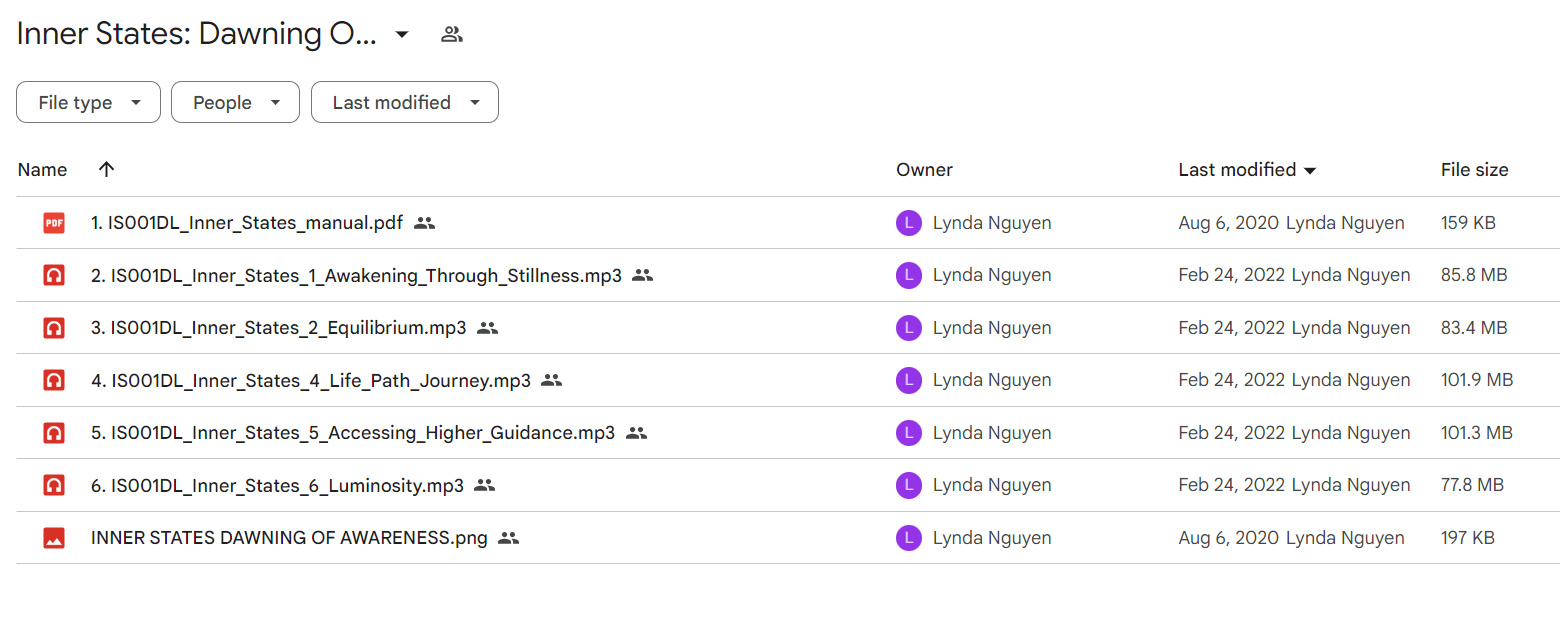Screen dimensions: 1560x628
Task: Click shared icon next to 2_Equilibrium.mp3
Action: pyautogui.click(x=488, y=328)
